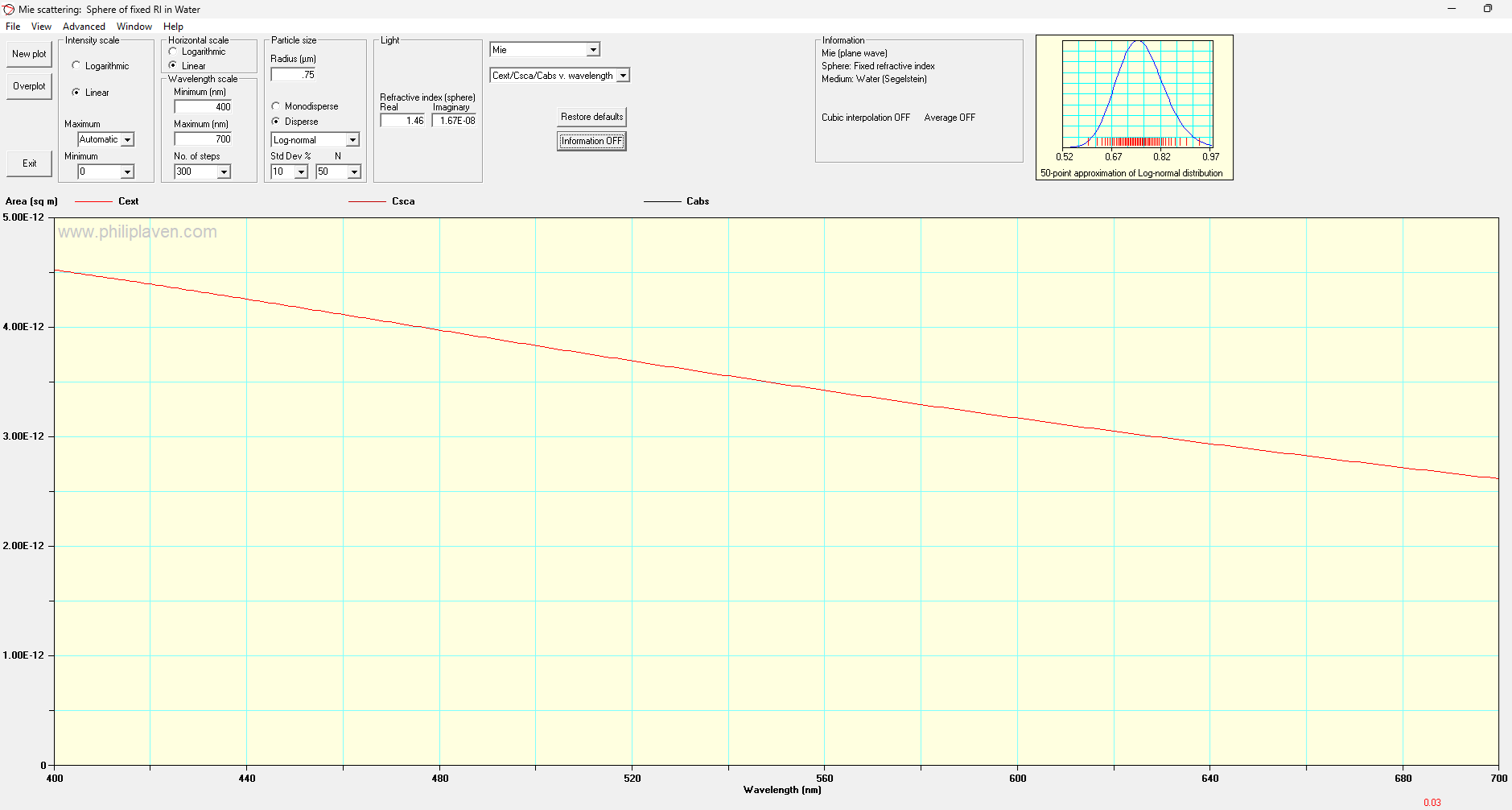Screen dimensions: 1512x810
Task: Click the New plot button
Action: tap(29, 54)
